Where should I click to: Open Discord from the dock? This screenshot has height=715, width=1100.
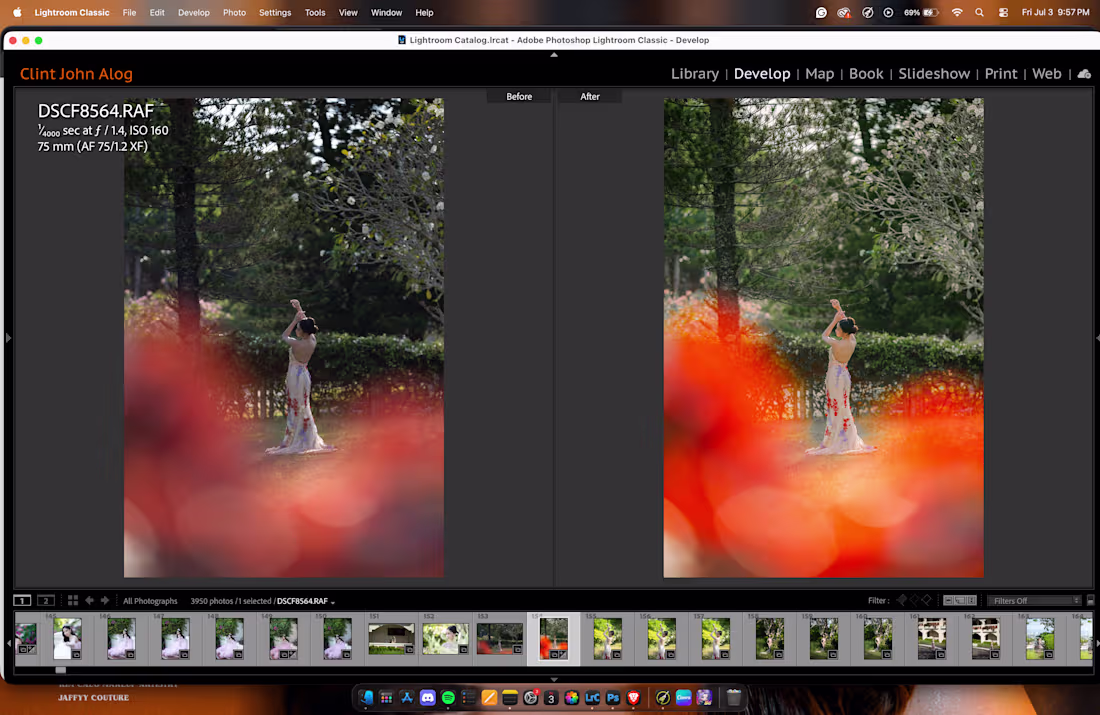click(427, 697)
